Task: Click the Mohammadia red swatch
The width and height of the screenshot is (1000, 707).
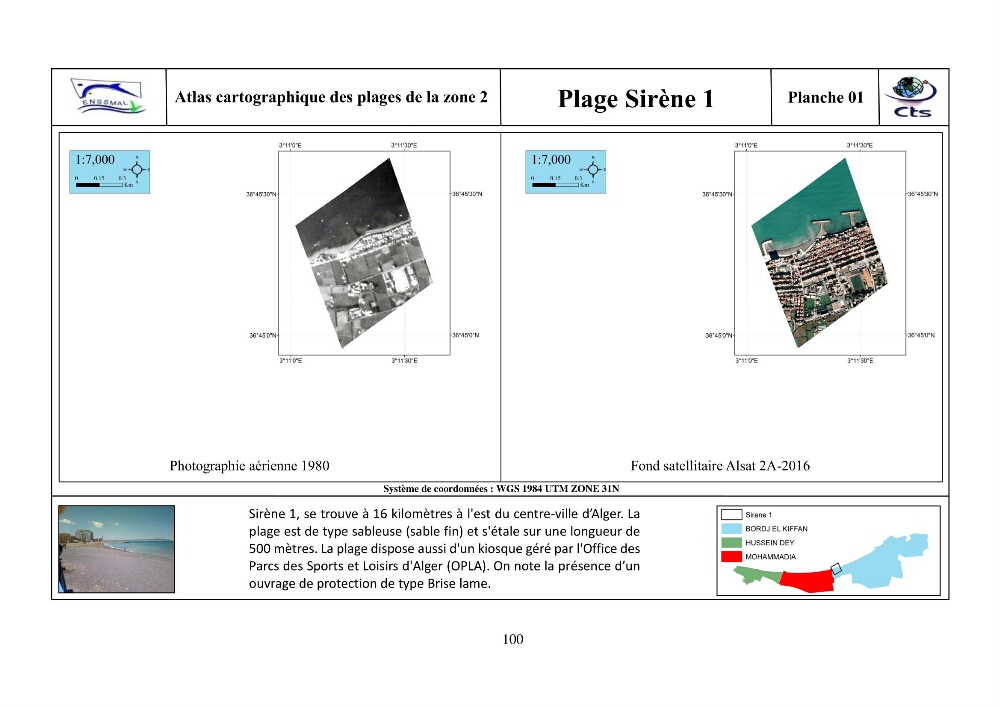Action: pos(732,557)
